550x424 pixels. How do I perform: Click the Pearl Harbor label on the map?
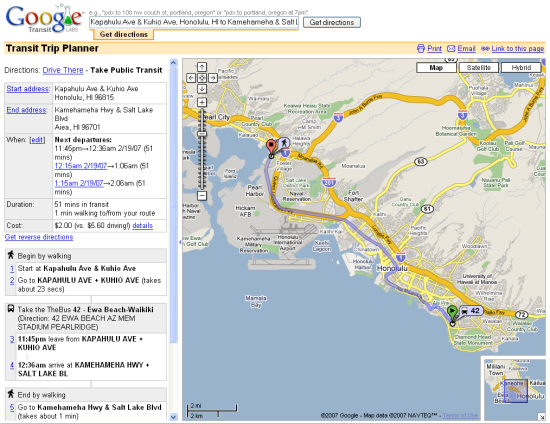pyautogui.click(x=255, y=190)
